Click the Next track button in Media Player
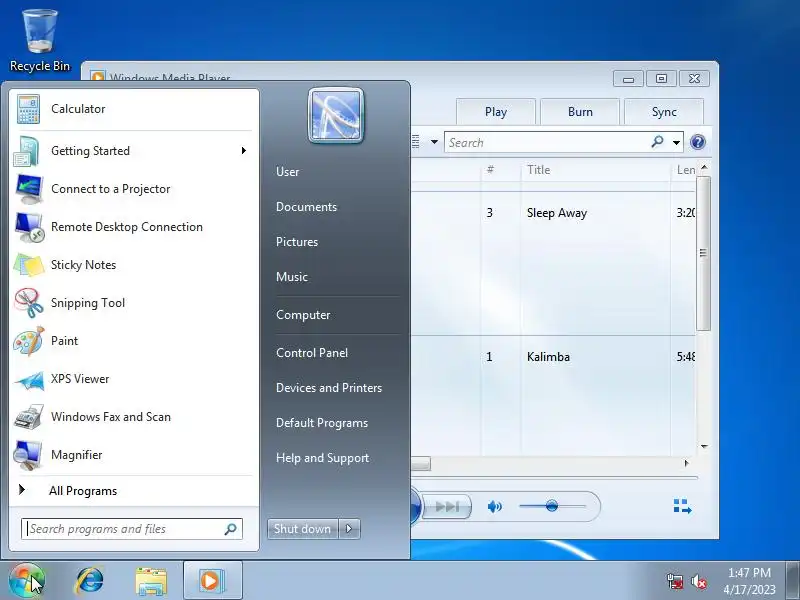 447,507
